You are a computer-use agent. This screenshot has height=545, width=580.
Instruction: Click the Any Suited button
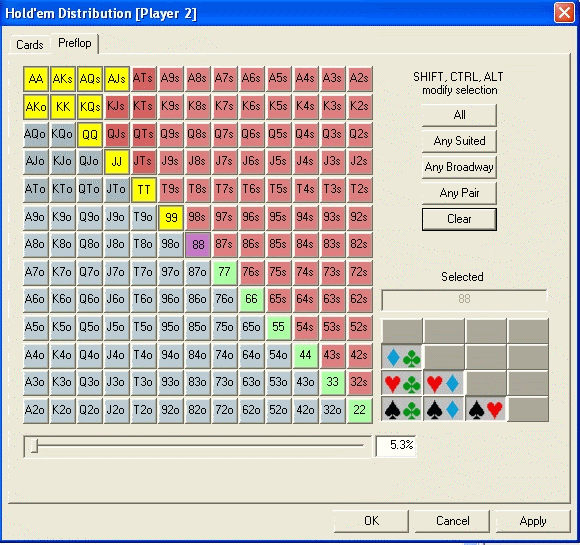pos(459,141)
